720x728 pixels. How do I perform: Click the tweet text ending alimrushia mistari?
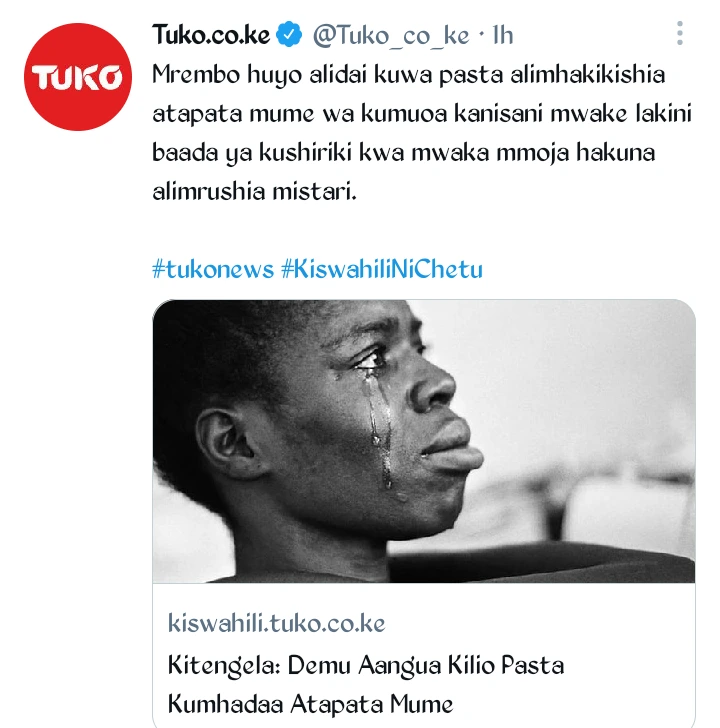[254, 191]
